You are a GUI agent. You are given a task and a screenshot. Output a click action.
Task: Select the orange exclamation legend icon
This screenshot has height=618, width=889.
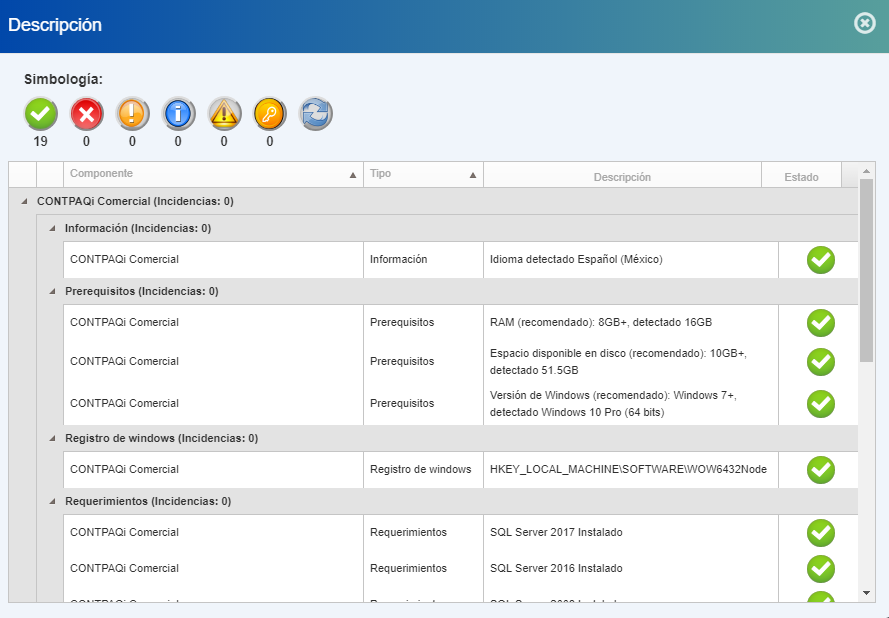point(132,114)
